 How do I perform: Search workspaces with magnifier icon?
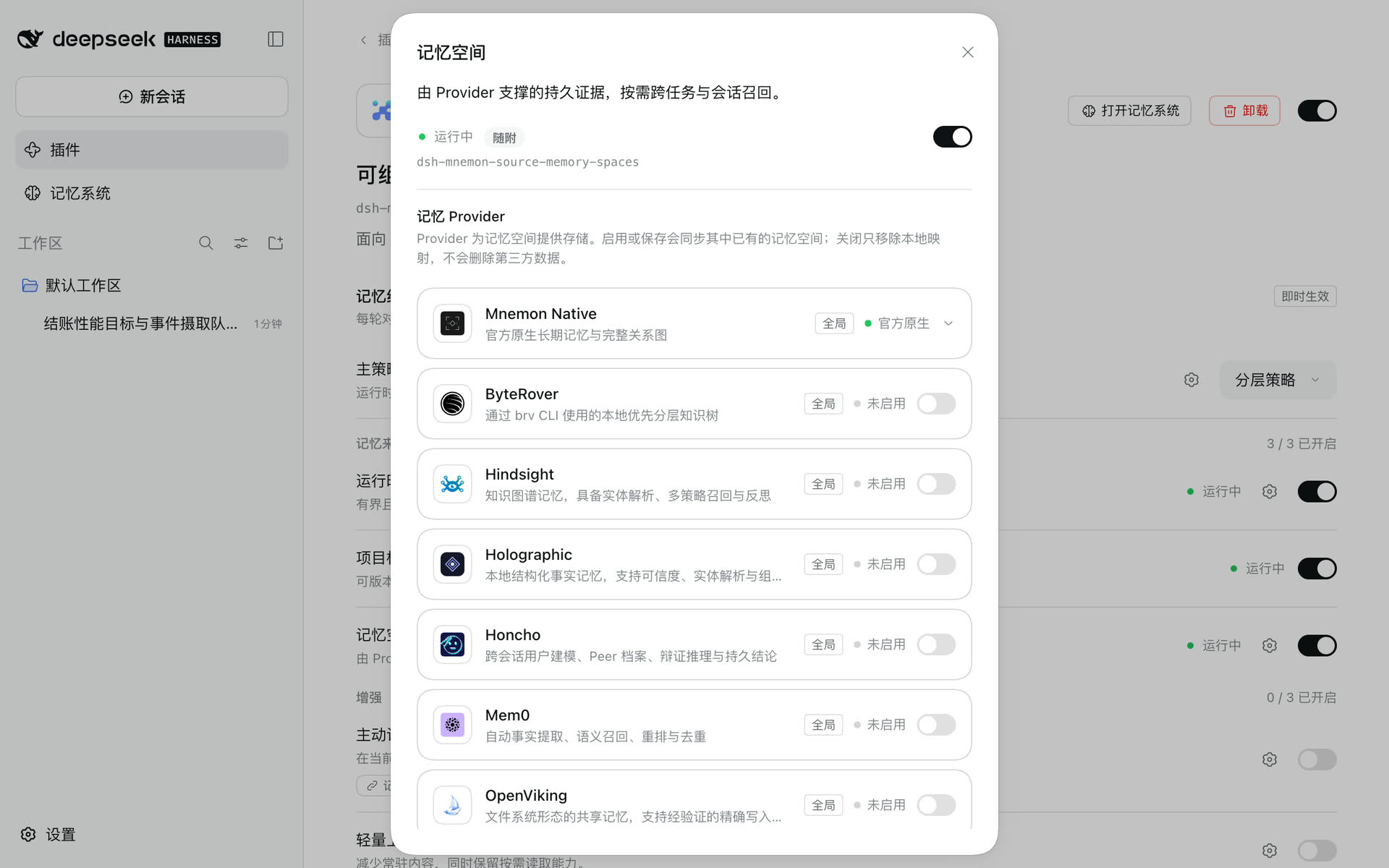click(x=206, y=243)
